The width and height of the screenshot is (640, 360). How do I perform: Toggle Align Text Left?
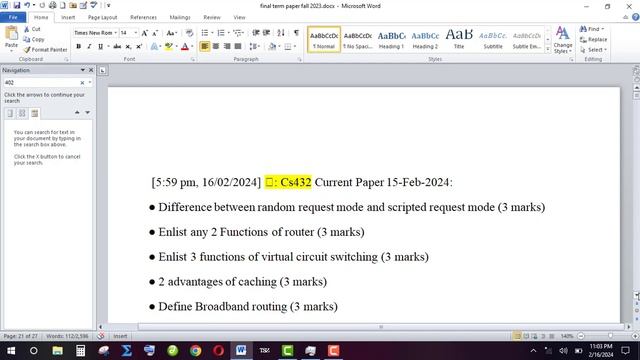204,46
